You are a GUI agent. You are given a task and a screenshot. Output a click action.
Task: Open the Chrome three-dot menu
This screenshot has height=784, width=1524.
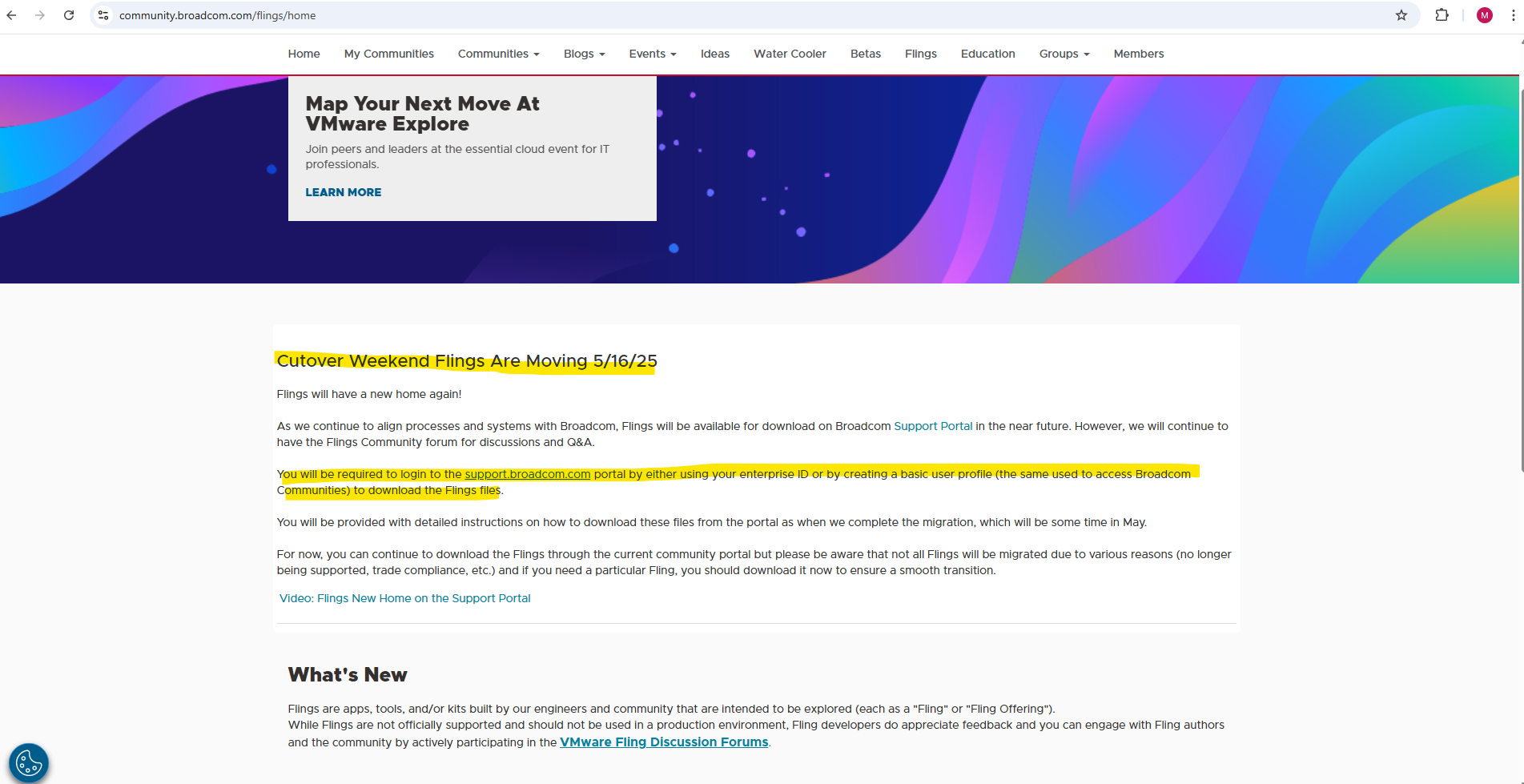coord(1513,15)
